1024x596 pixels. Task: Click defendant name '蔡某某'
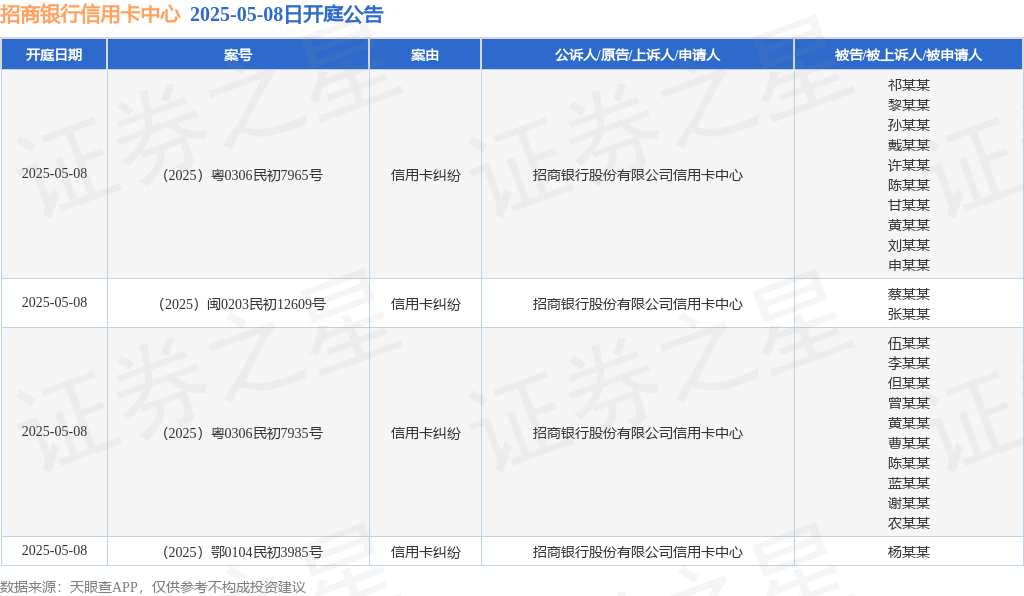(x=908, y=294)
